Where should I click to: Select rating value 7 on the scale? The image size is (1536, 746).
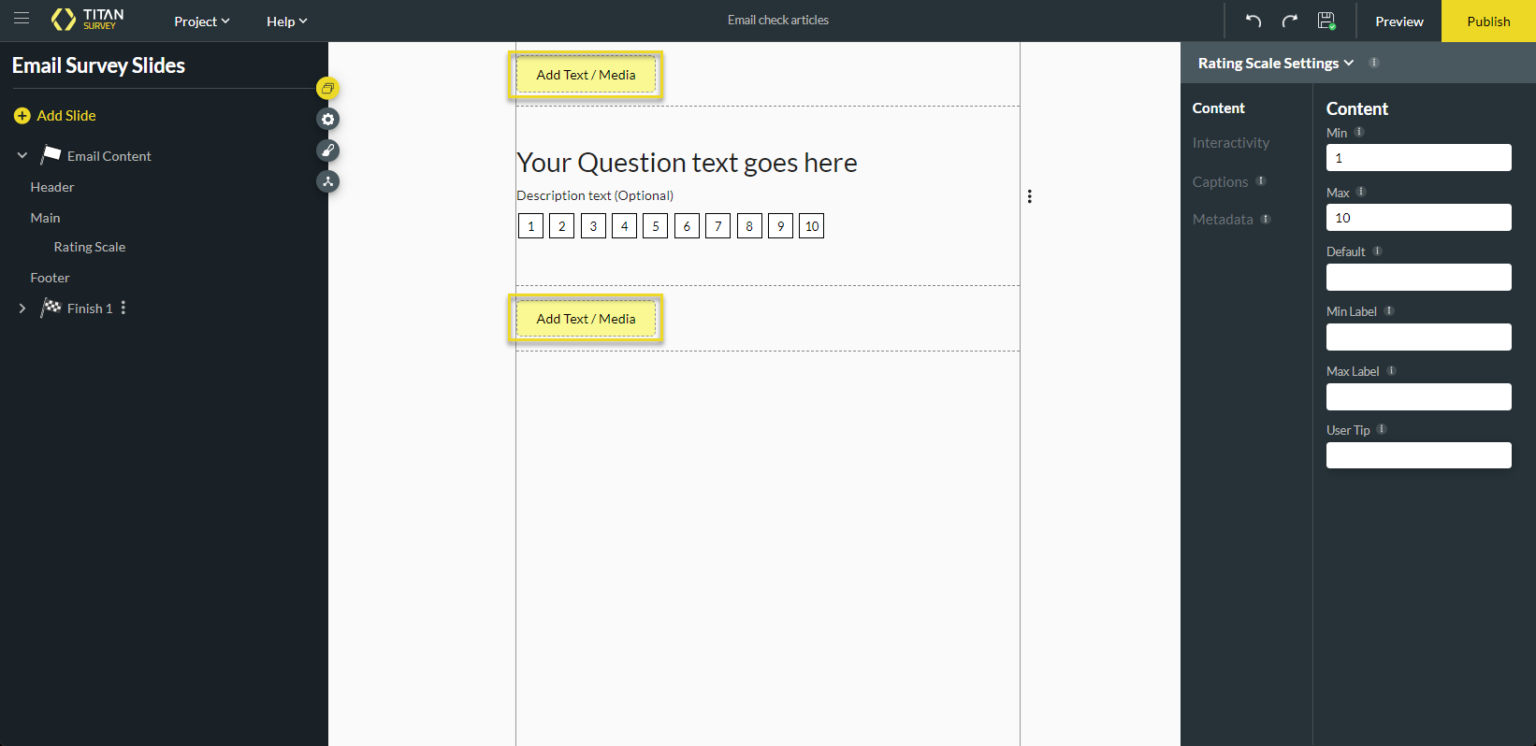[x=717, y=225]
